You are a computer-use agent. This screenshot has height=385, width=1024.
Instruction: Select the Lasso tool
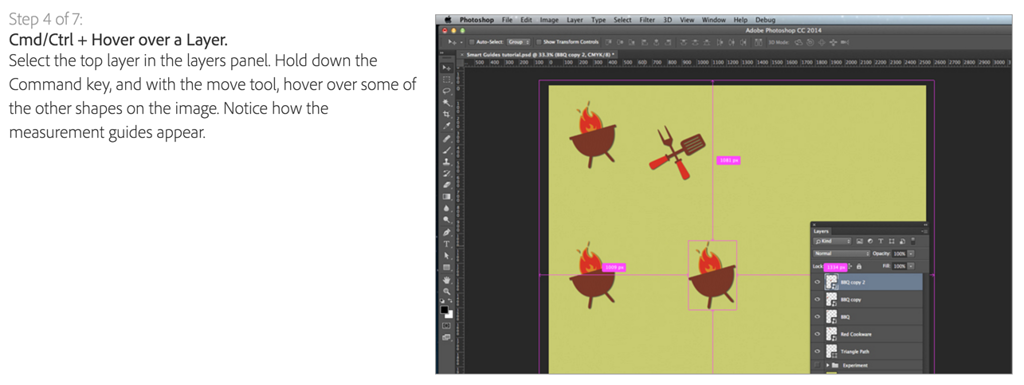(x=447, y=91)
